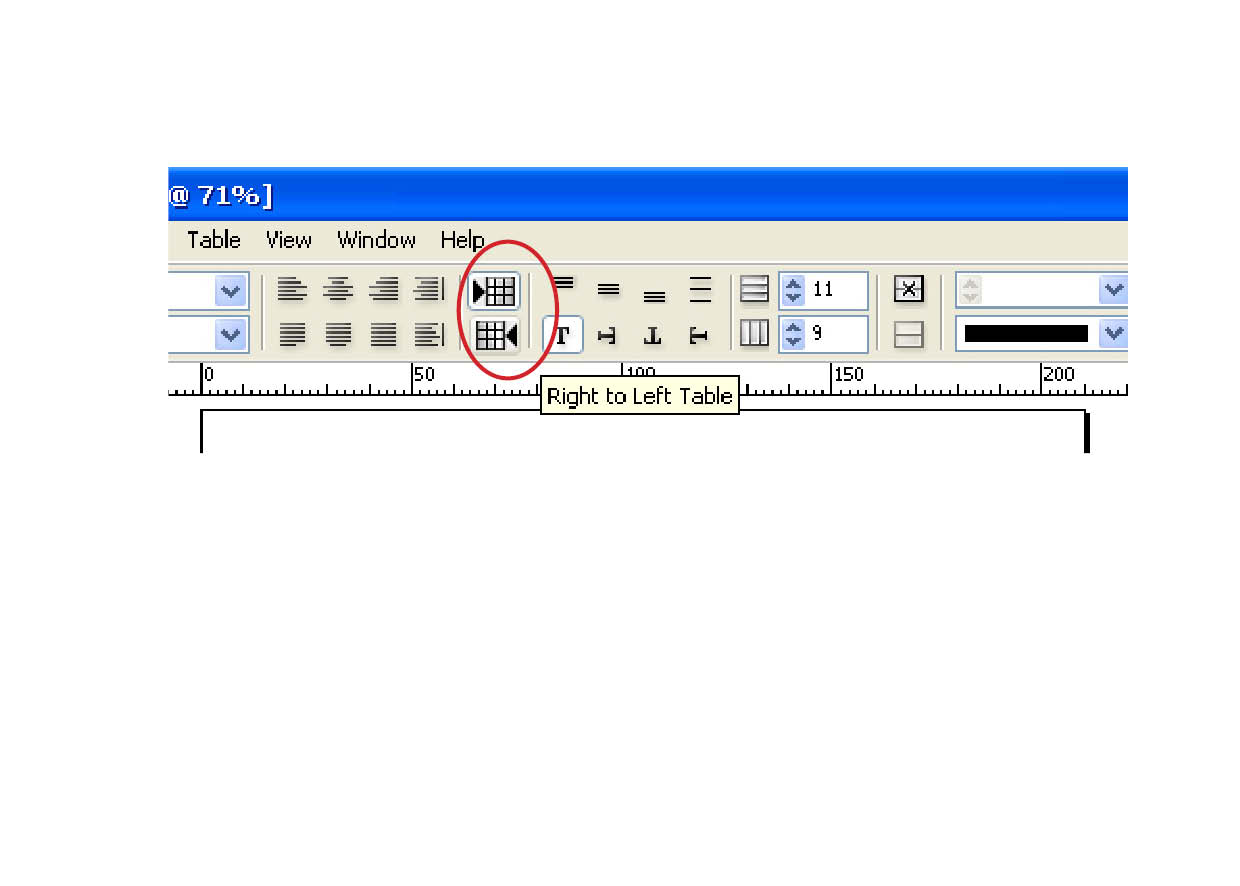Rotate cell text 90 degrees
1240x886 pixels.
pos(607,336)
